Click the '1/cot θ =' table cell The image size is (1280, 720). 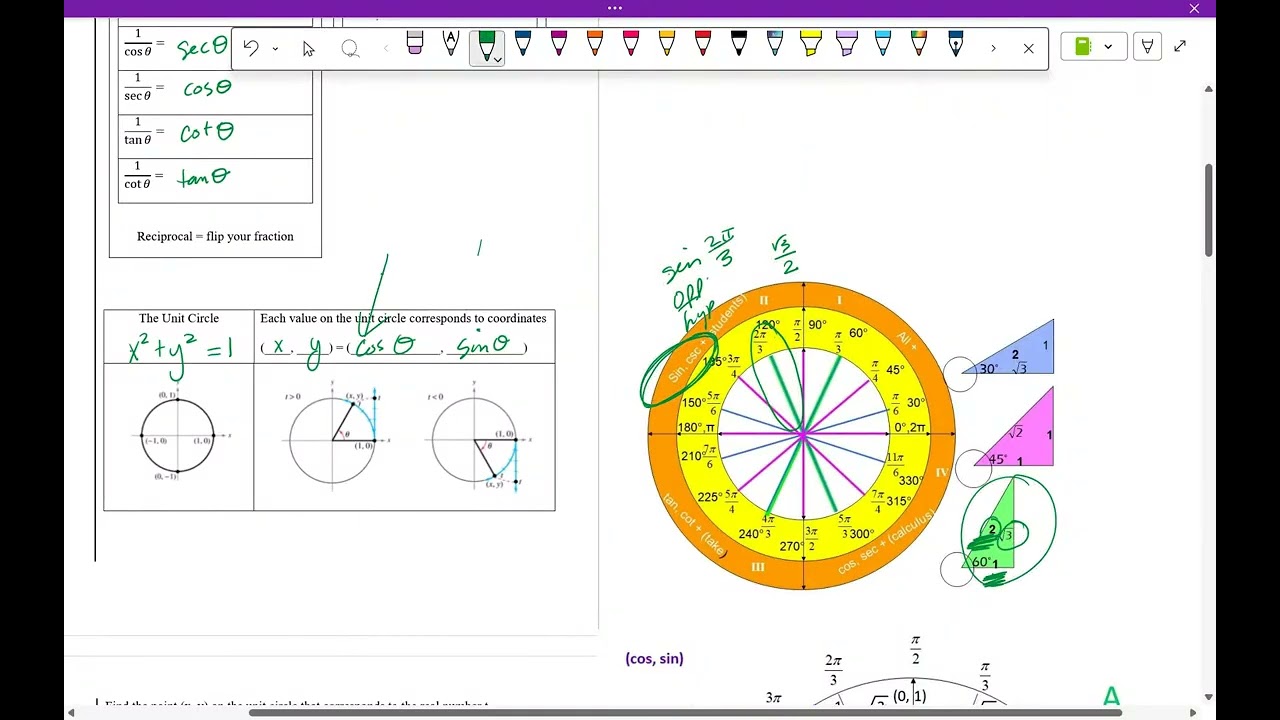215,181
